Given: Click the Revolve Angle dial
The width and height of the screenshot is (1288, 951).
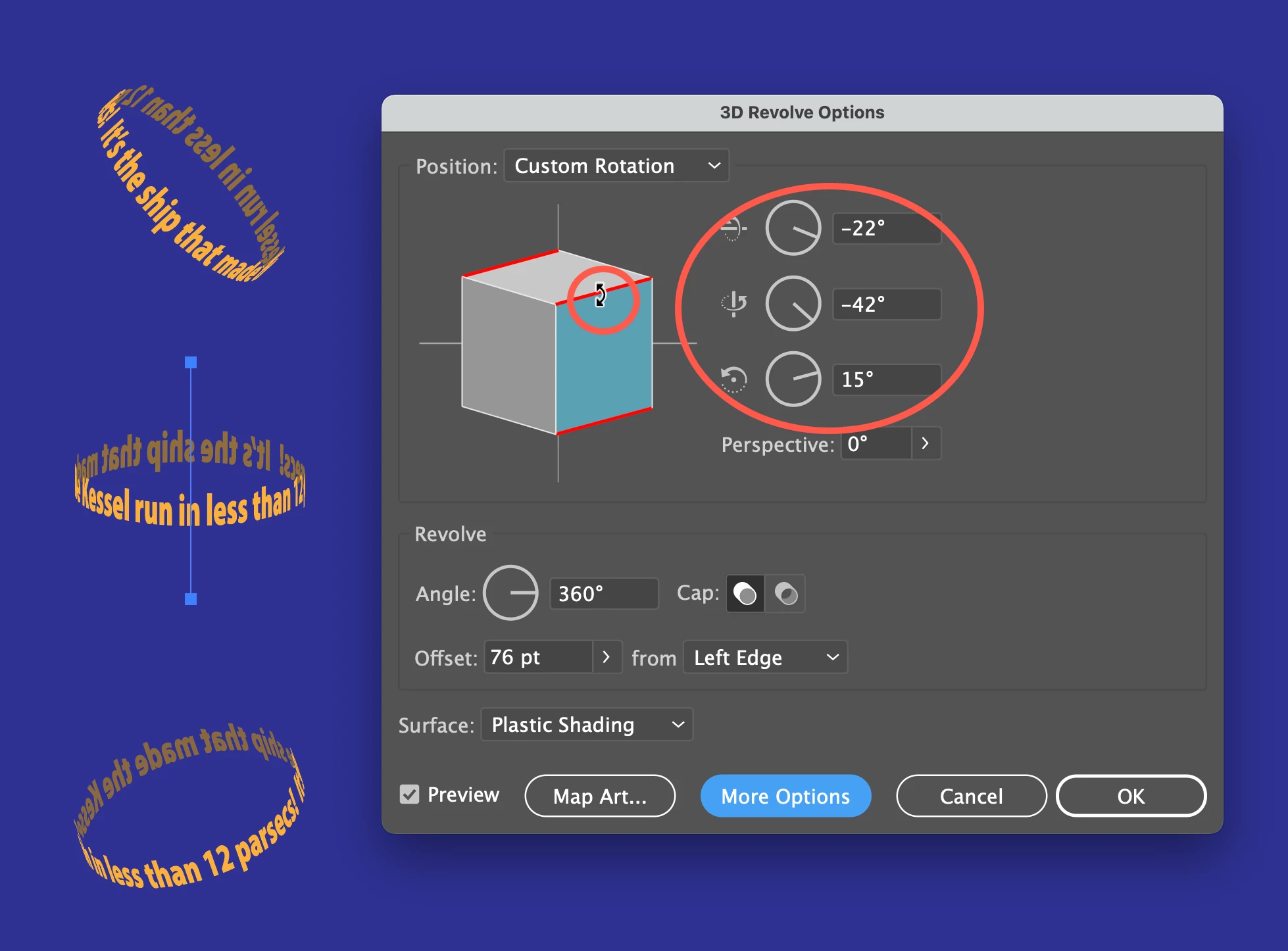Looking at the screenshot, I should [510, 593].
